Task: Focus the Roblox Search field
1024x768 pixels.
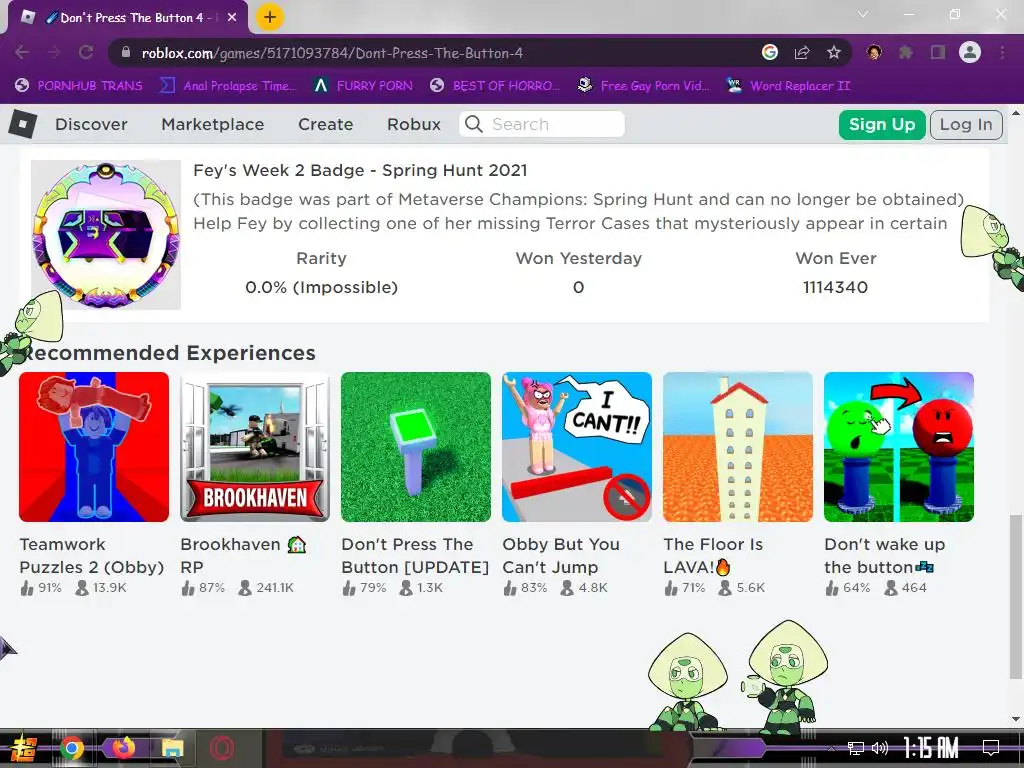Action: (x=542, y=124)
